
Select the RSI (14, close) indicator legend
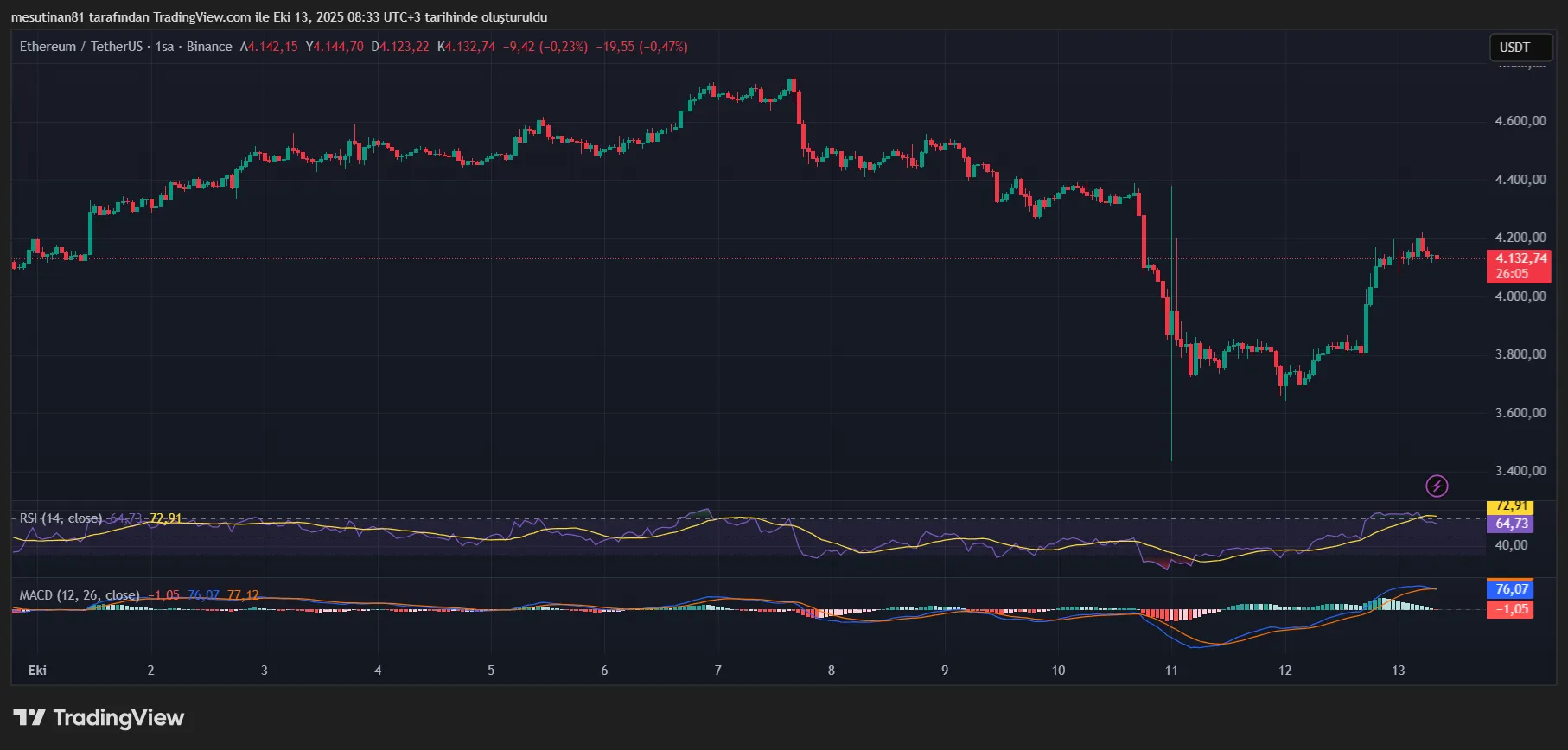tap(61, 518)
